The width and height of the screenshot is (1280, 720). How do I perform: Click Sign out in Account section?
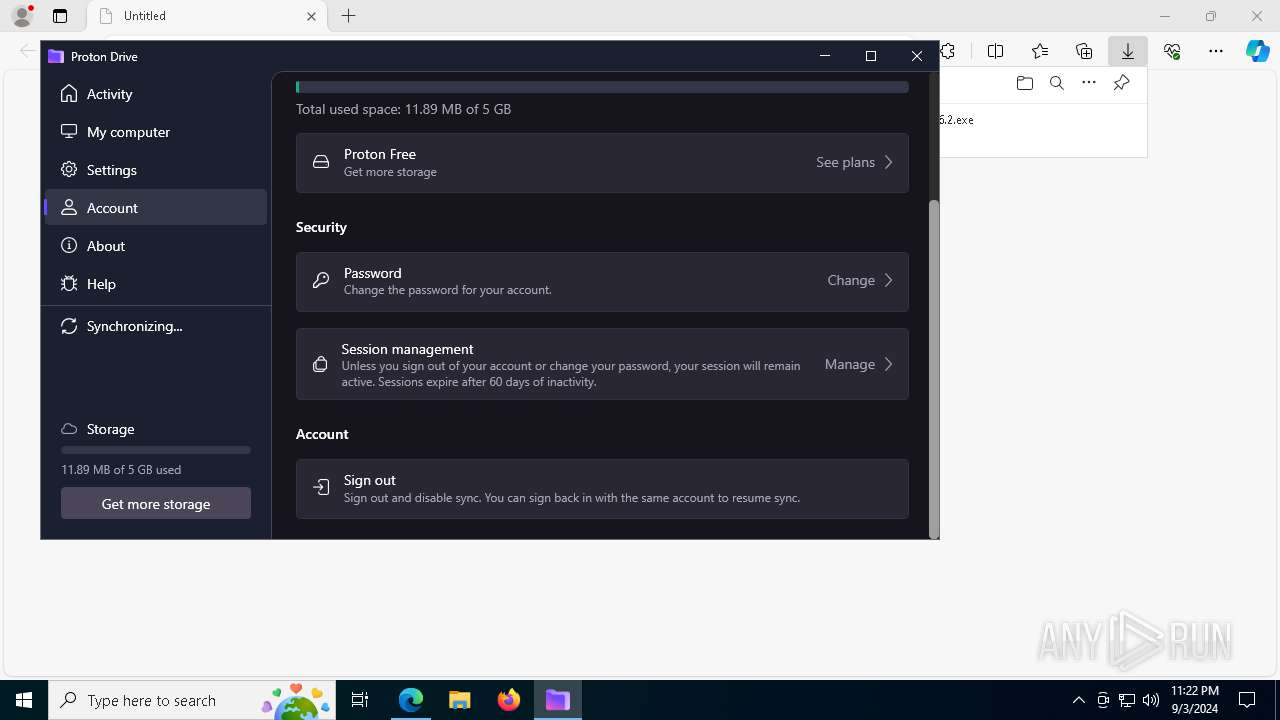coord(602,489)
